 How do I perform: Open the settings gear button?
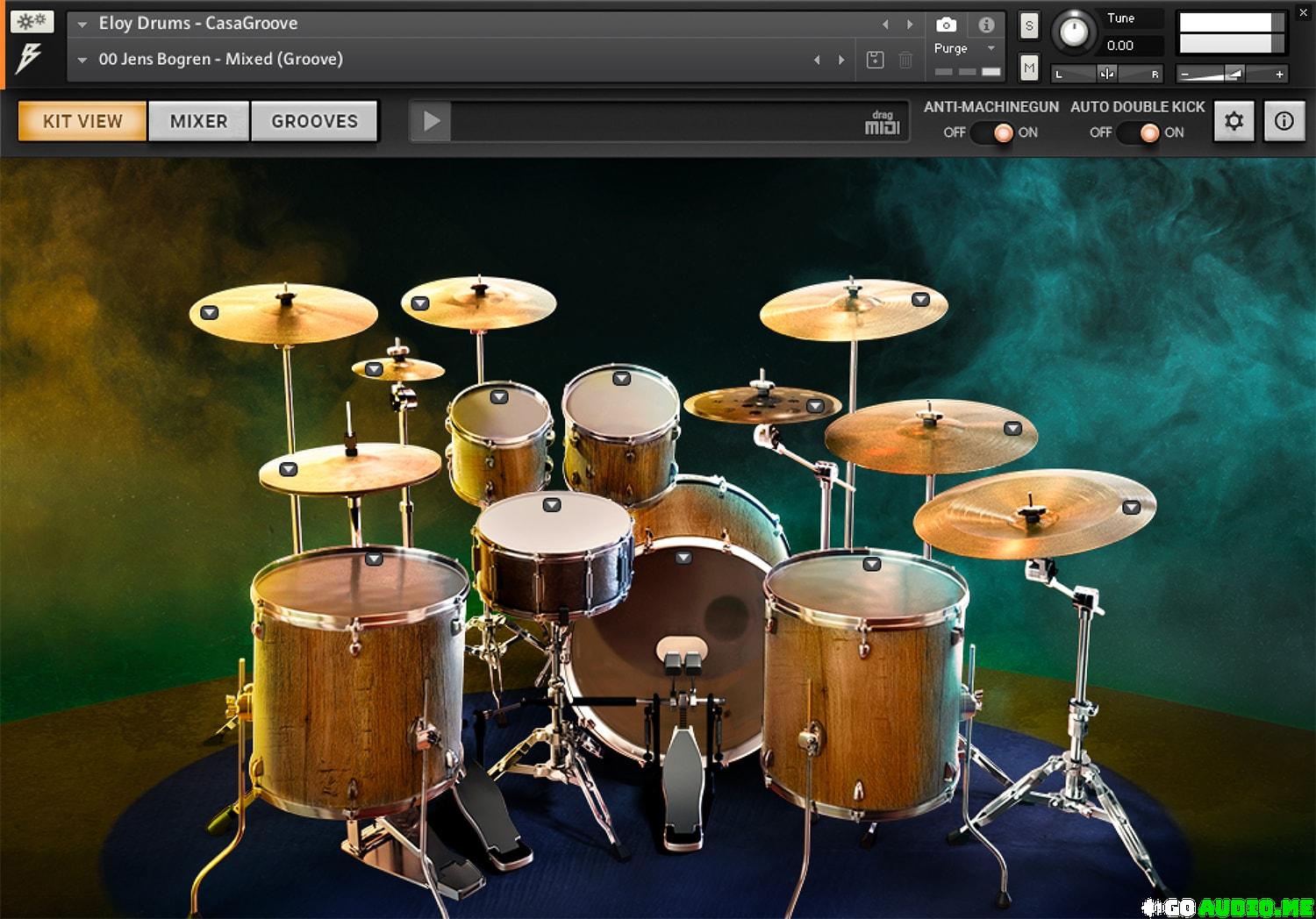click(x=1234, y=121)
